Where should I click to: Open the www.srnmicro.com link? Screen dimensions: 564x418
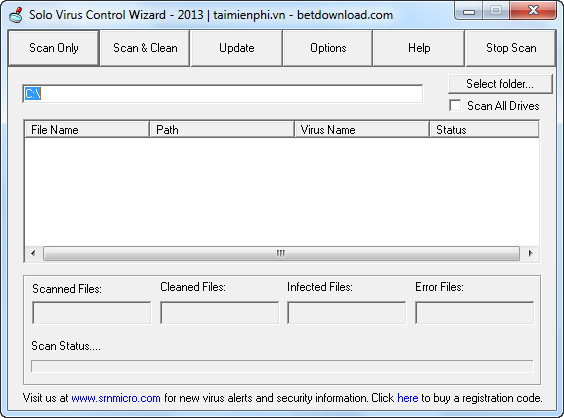tap(116, 398)
